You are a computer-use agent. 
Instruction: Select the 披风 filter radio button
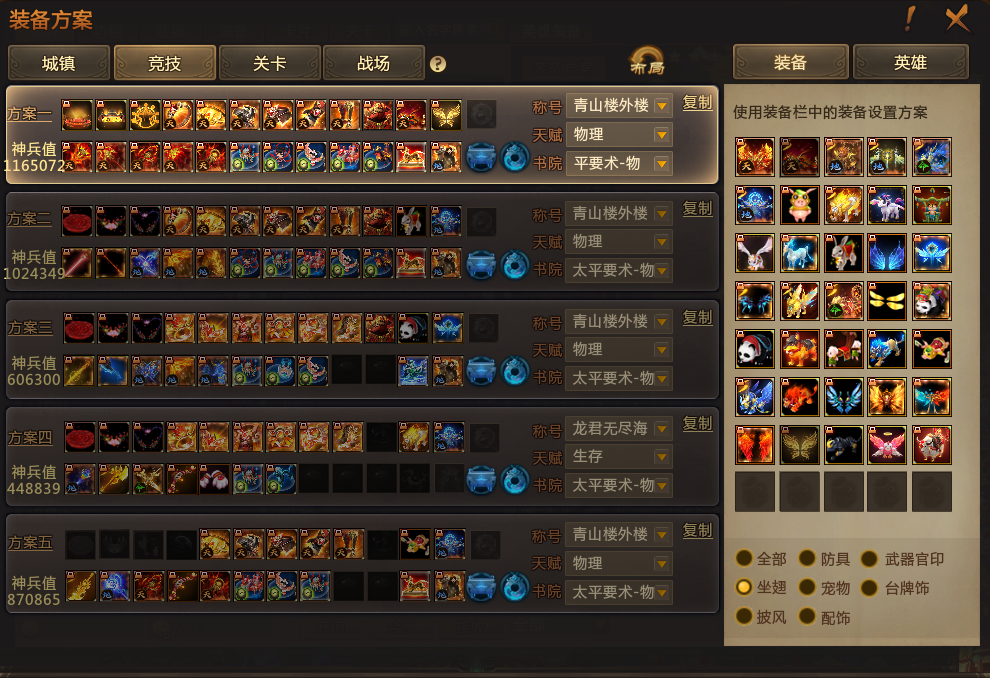pos(744,616)
